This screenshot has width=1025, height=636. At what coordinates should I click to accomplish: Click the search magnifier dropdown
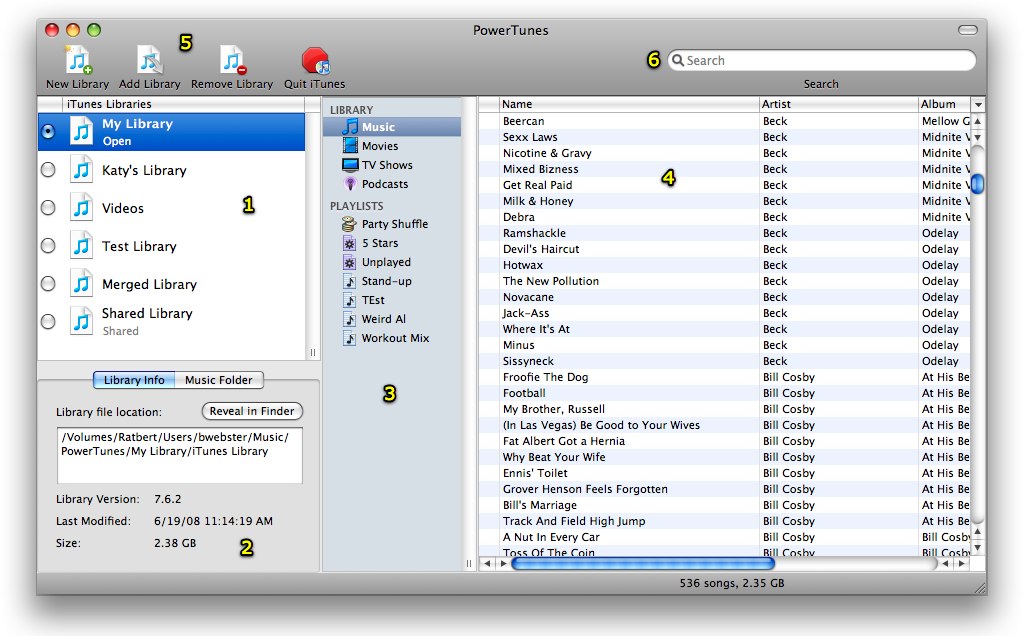coord(678,61)
